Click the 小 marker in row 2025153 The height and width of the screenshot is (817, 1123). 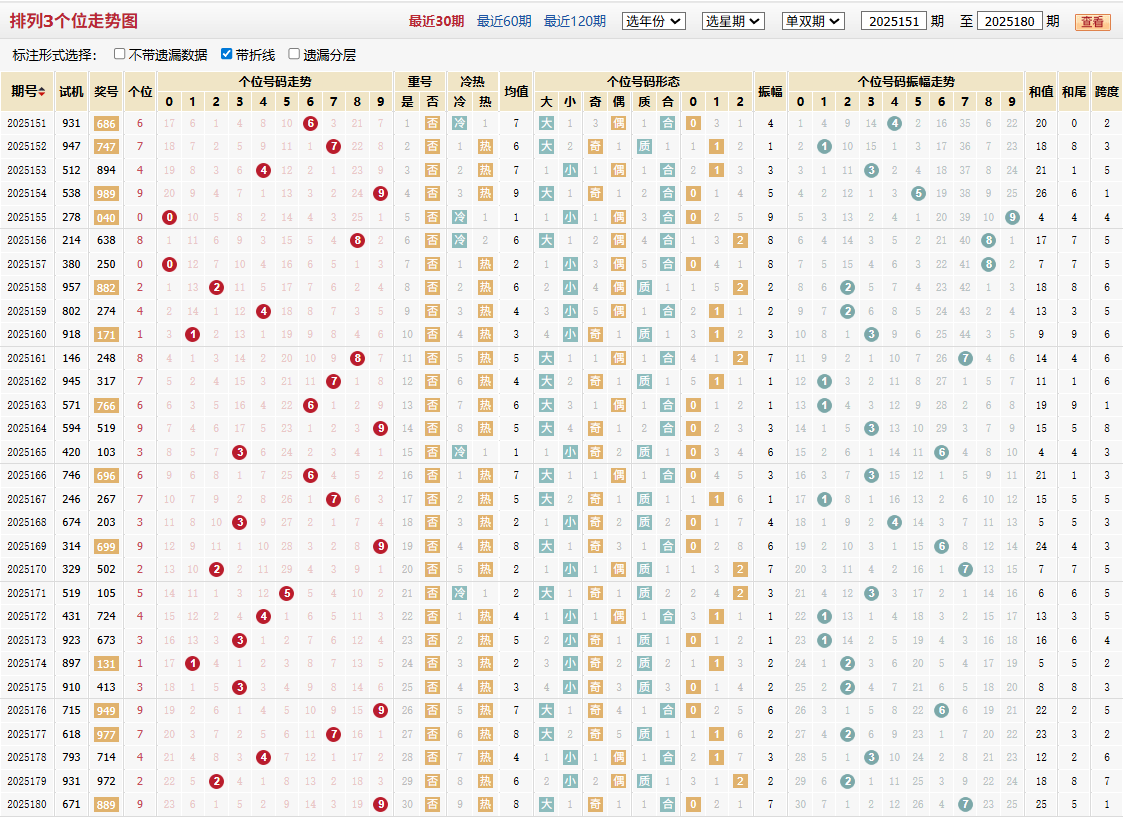(x=570, y=170)
